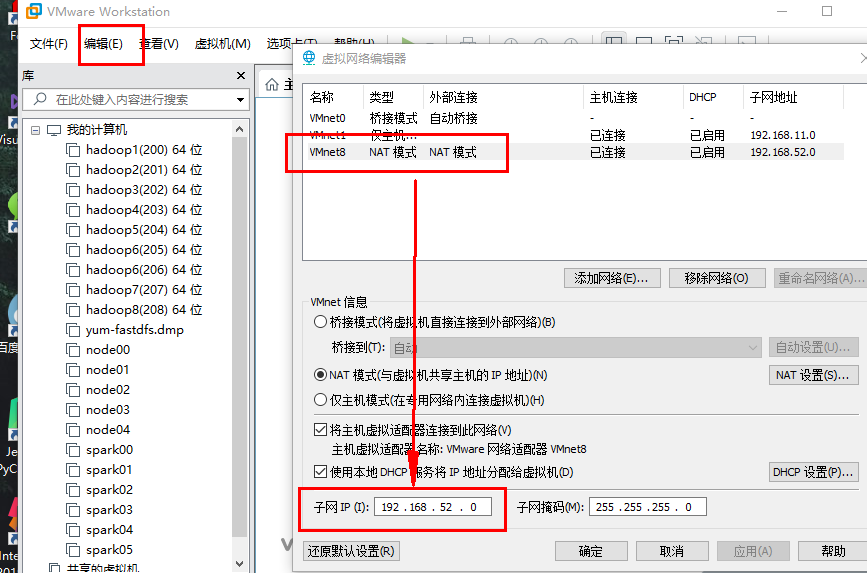Click the VM icon beside node02
This screenshot has height=573, width=867.
[73, 390]
